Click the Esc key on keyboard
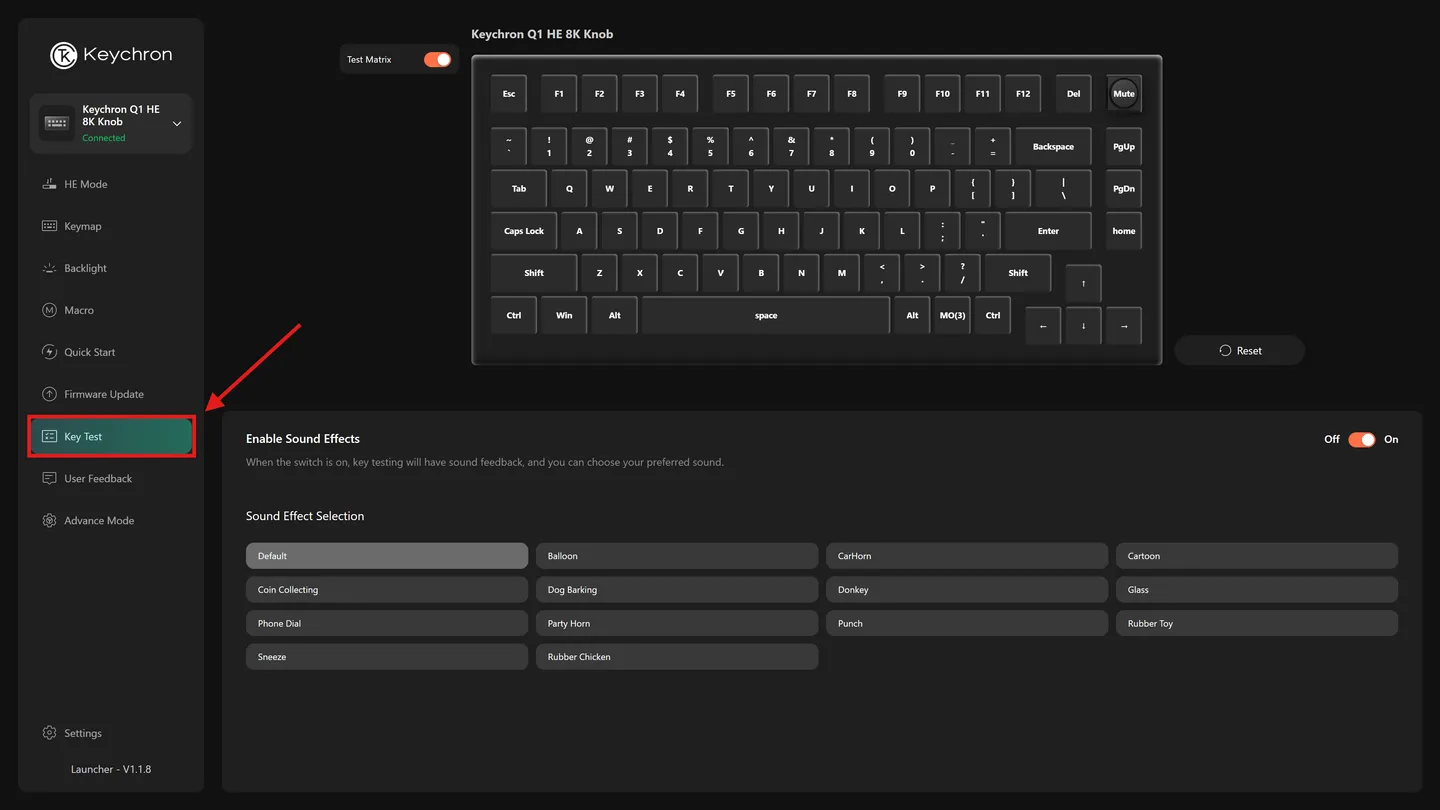This screenshot has height=810, width=1440. pos(509,94)
